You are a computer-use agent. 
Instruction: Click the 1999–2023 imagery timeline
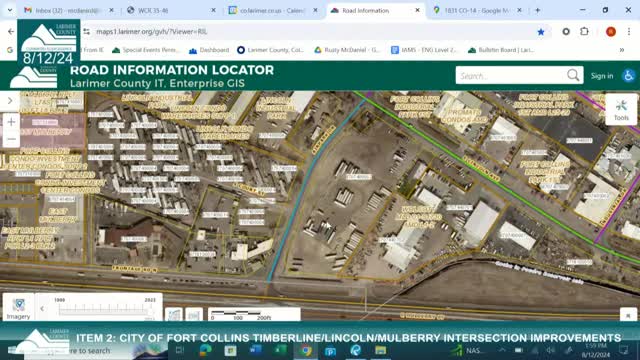coord(105,309)
